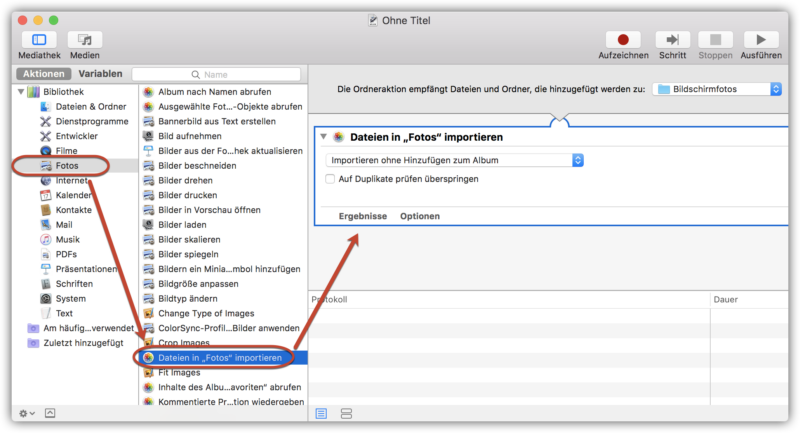Click the Schritt step button
Screen dimensions: 800x433
[x=672, y=40]
